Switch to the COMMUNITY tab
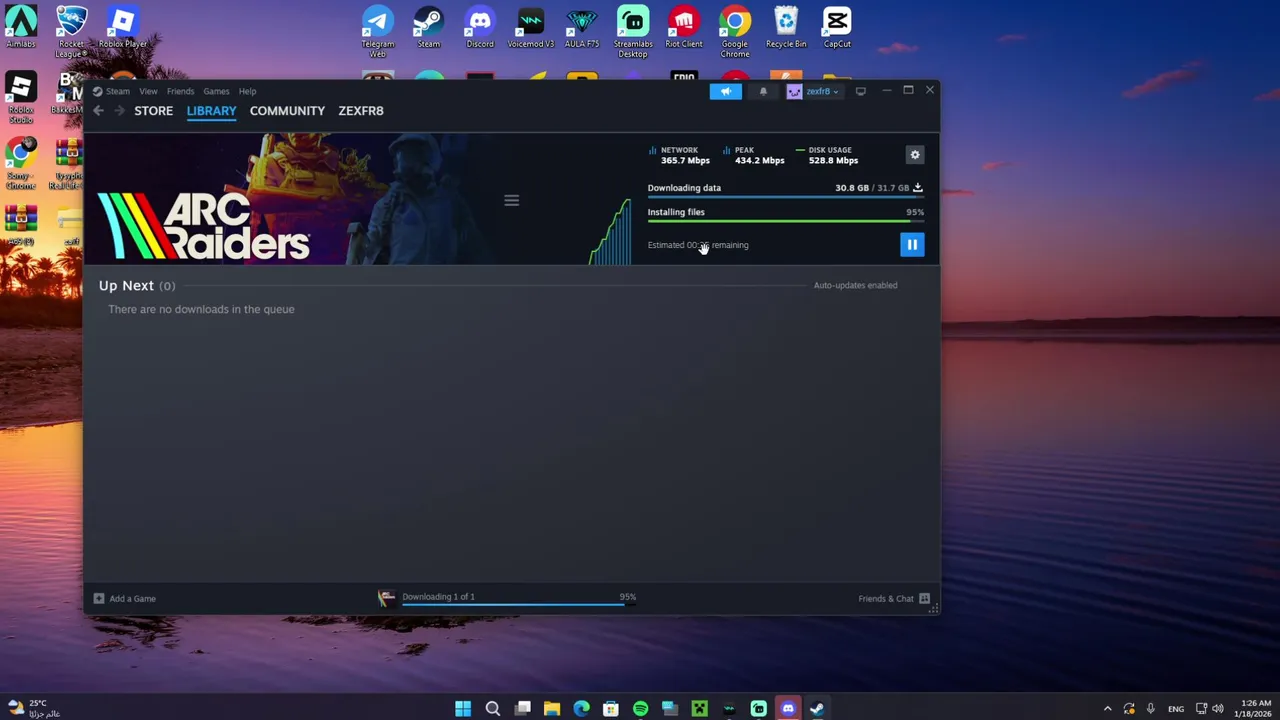This screenshot has height=720, width=1280. click(x=287, y=111)
